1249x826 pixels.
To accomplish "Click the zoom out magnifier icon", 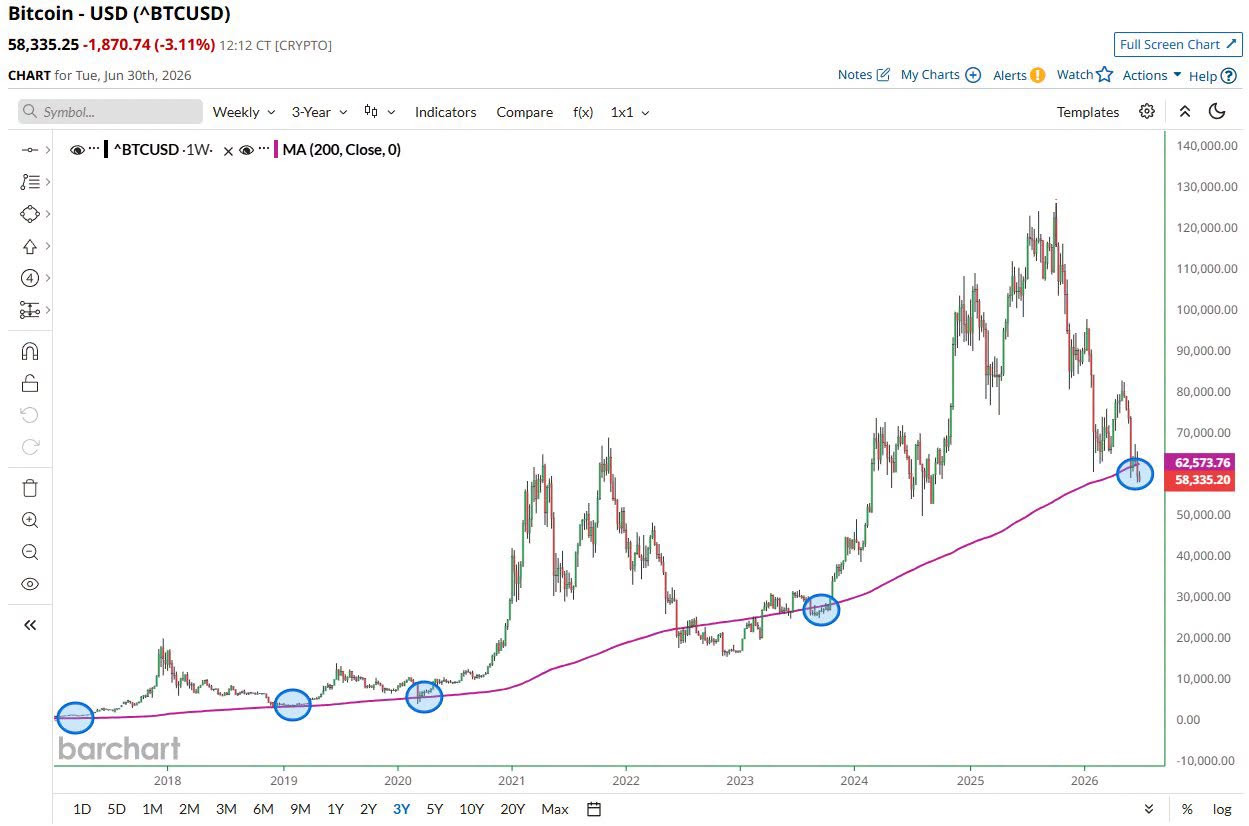I will [30, 552].
